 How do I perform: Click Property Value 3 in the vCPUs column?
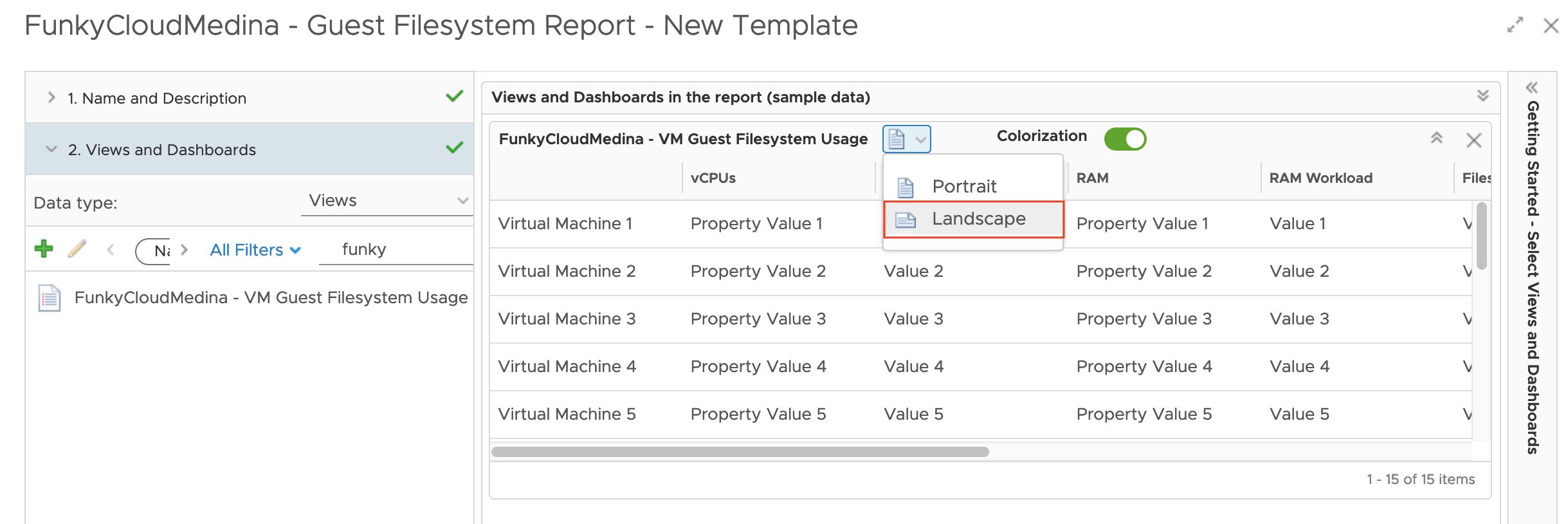click(x=758, y=319)
